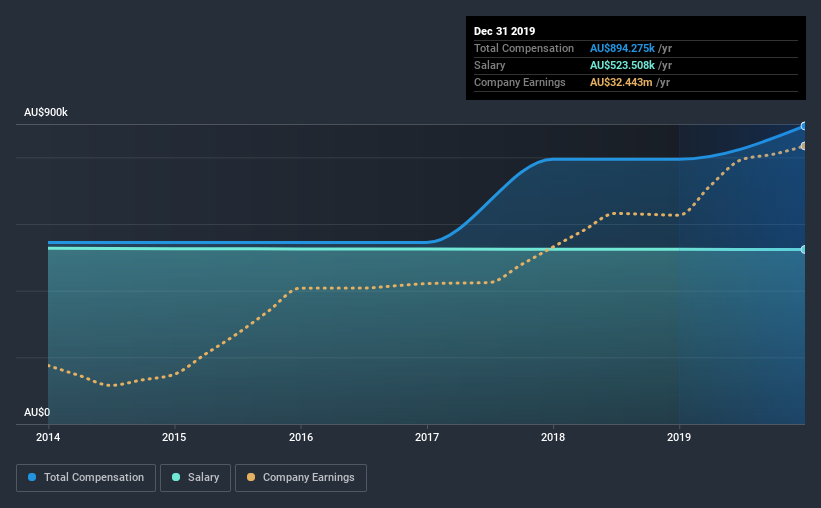Click the AU$894.275k total compensation value
Image resolution: width=821 pixels, height=508 pixels.
click(x=622, y=48)
